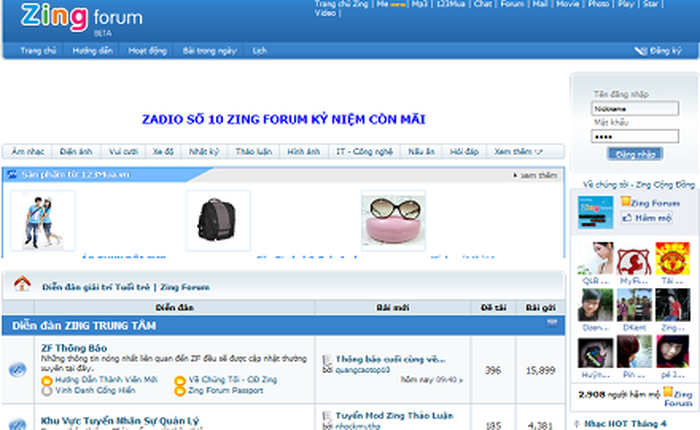This screenshot has height=430, width=700.
Task: Open the ZF Thông Báo forum link
Action: [74, 348]
